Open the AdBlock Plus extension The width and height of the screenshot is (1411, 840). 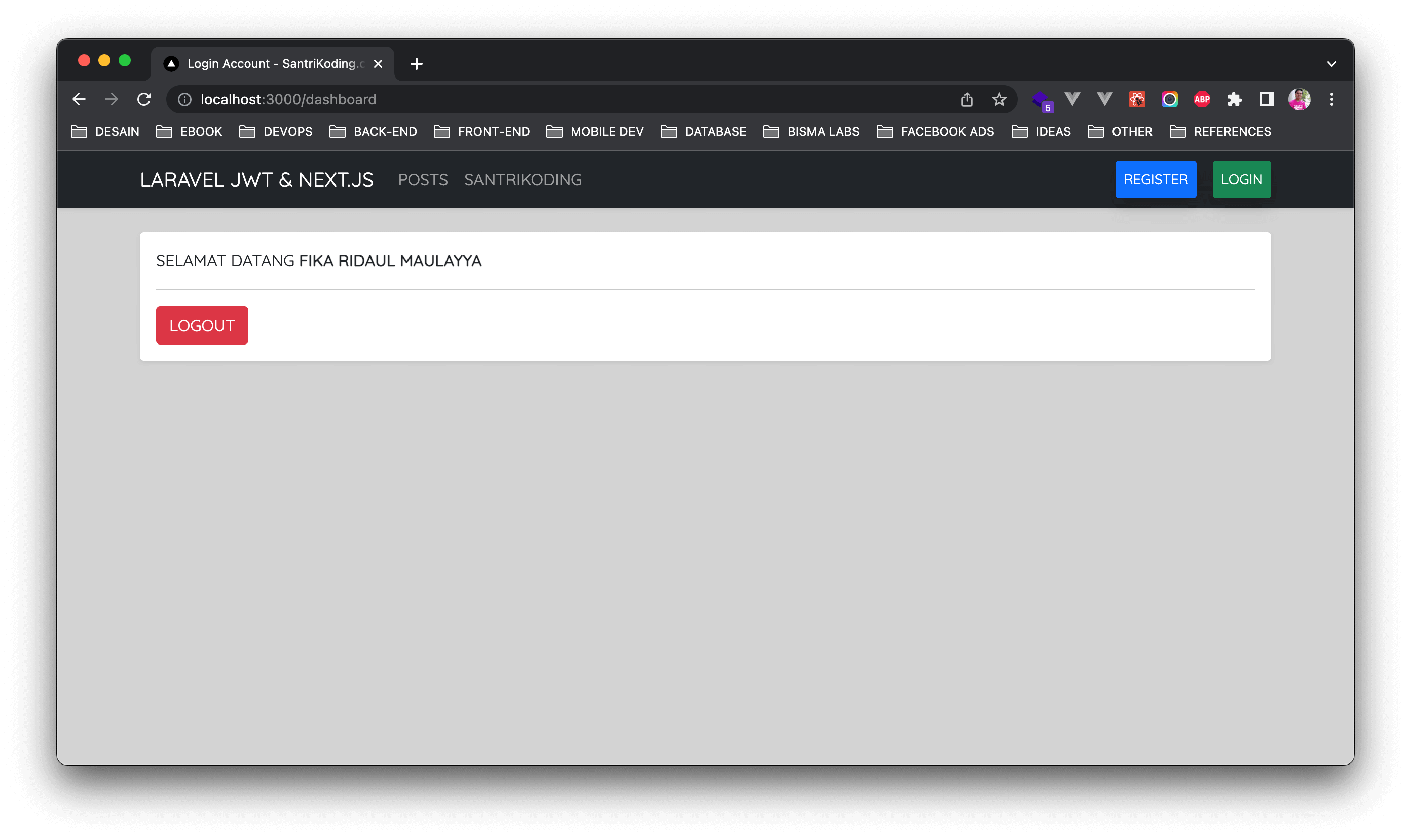[1202, 100]
